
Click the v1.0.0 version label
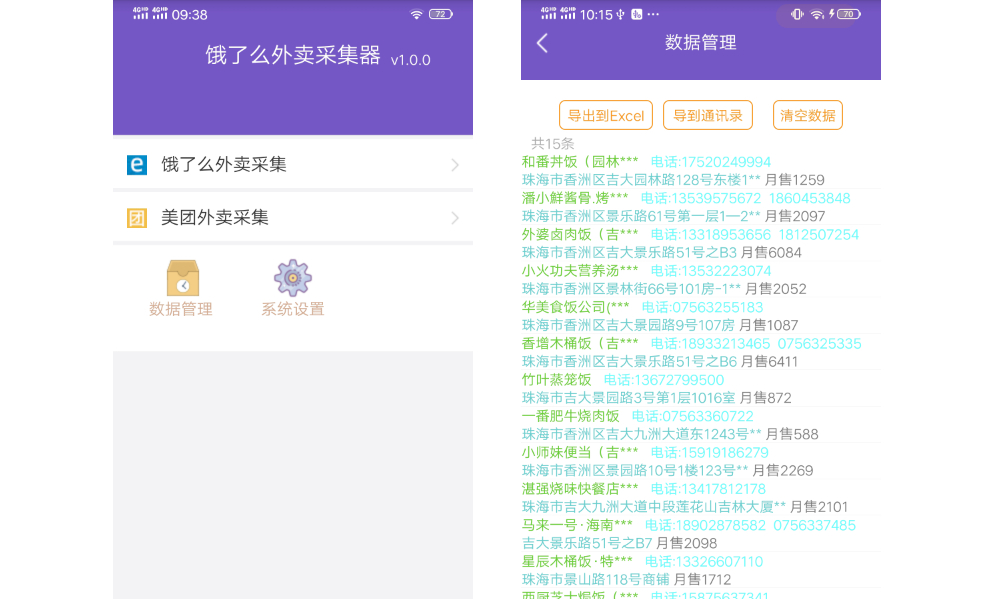point(411,60)
